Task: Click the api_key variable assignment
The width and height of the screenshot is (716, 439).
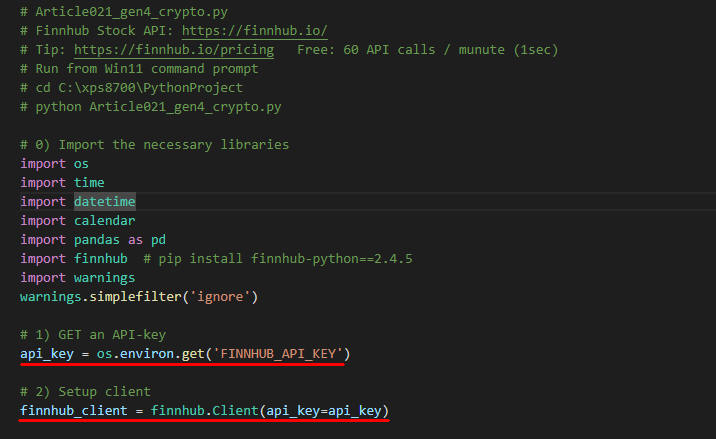Action: click(47, 354)
